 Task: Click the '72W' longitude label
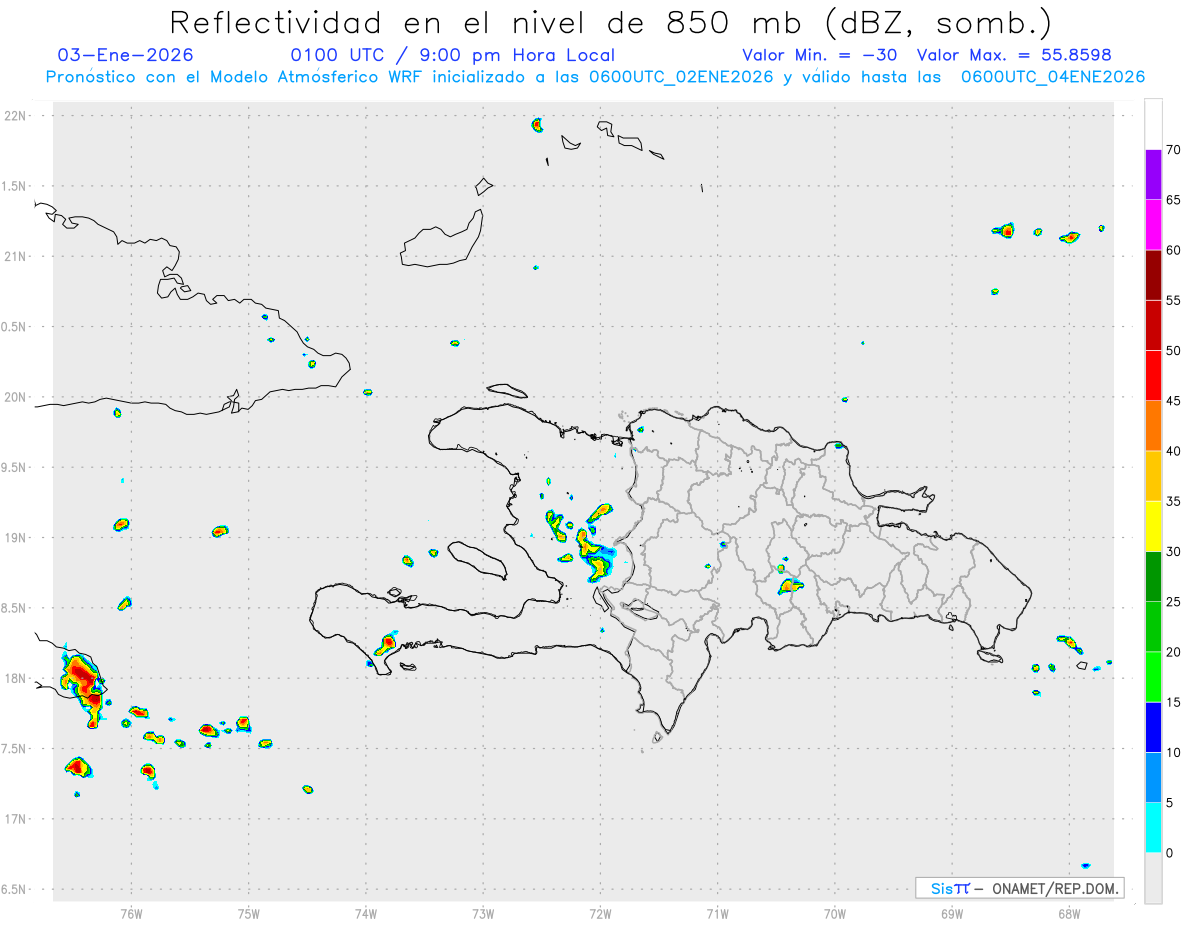600,913
